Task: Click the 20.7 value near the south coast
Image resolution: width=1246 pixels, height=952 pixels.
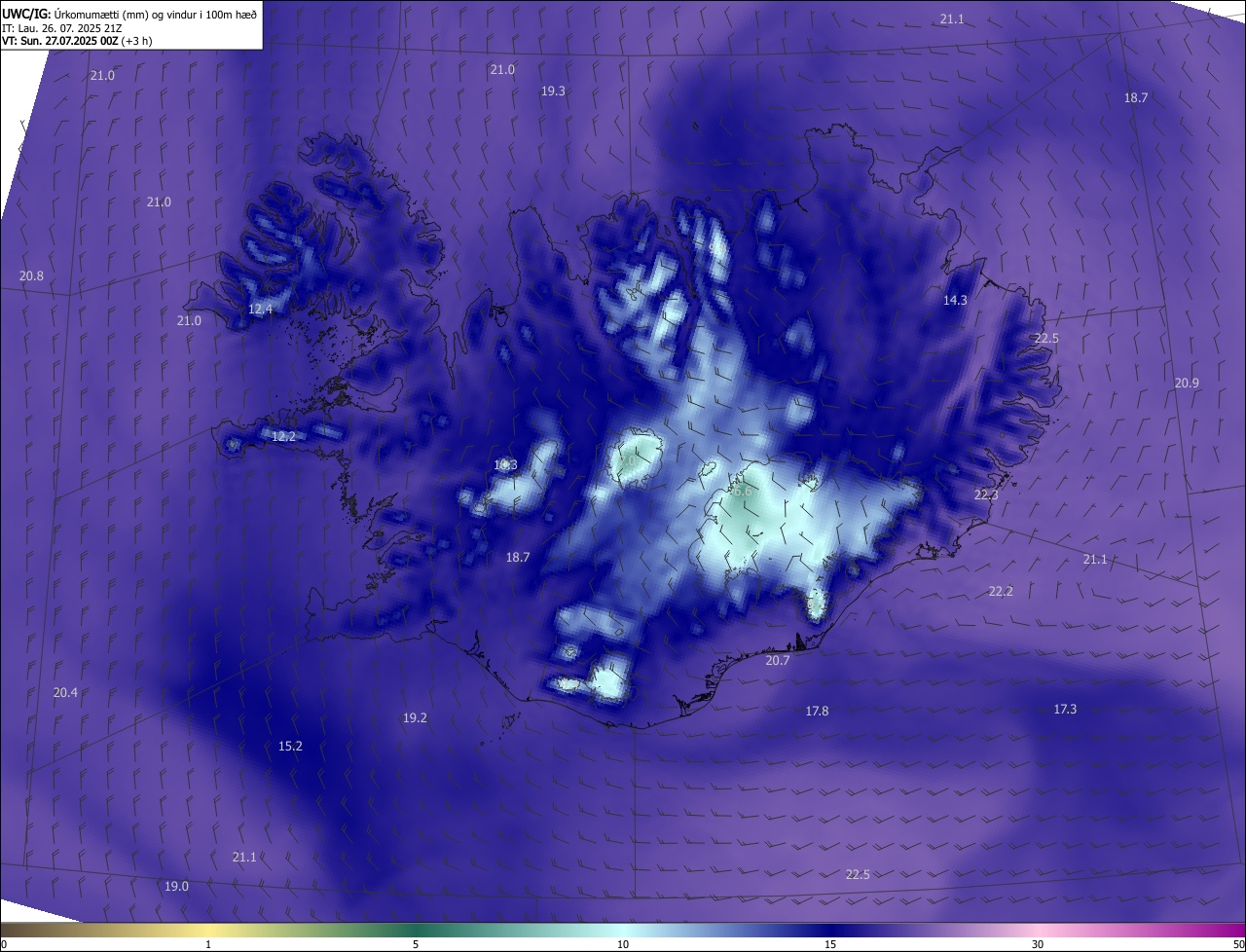Action: 778,661
